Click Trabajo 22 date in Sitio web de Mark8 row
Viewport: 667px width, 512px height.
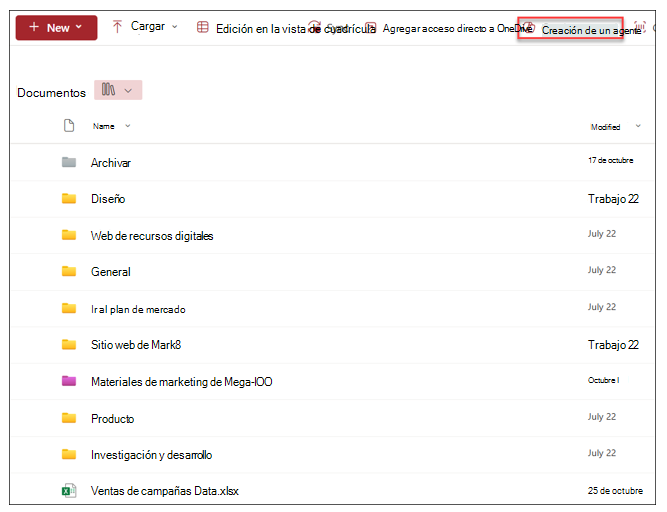pyautogui.click(x=613, y=344)
